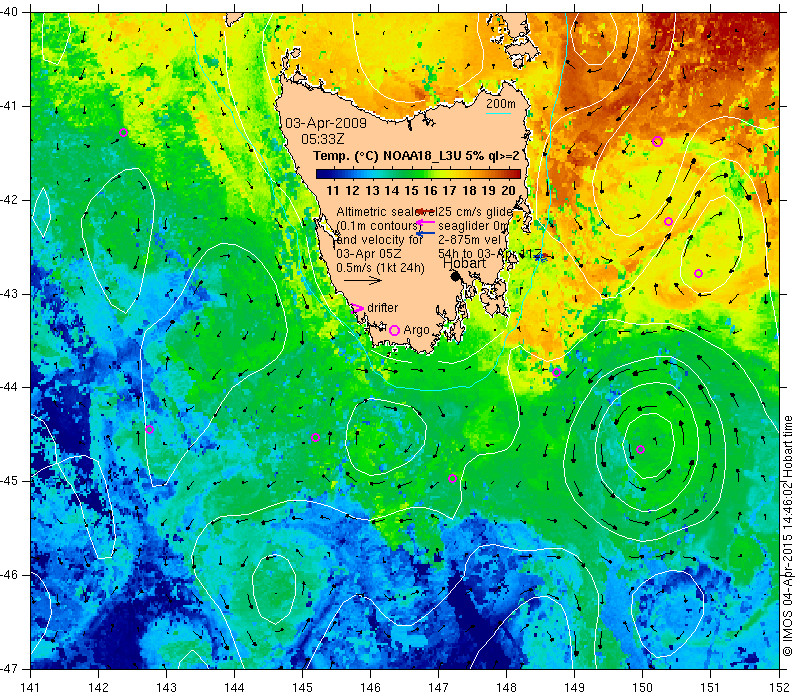The image size is (800, 700).
Task: Click the "(0.1m contours)" legend text
Action: (x=378, y=226)
